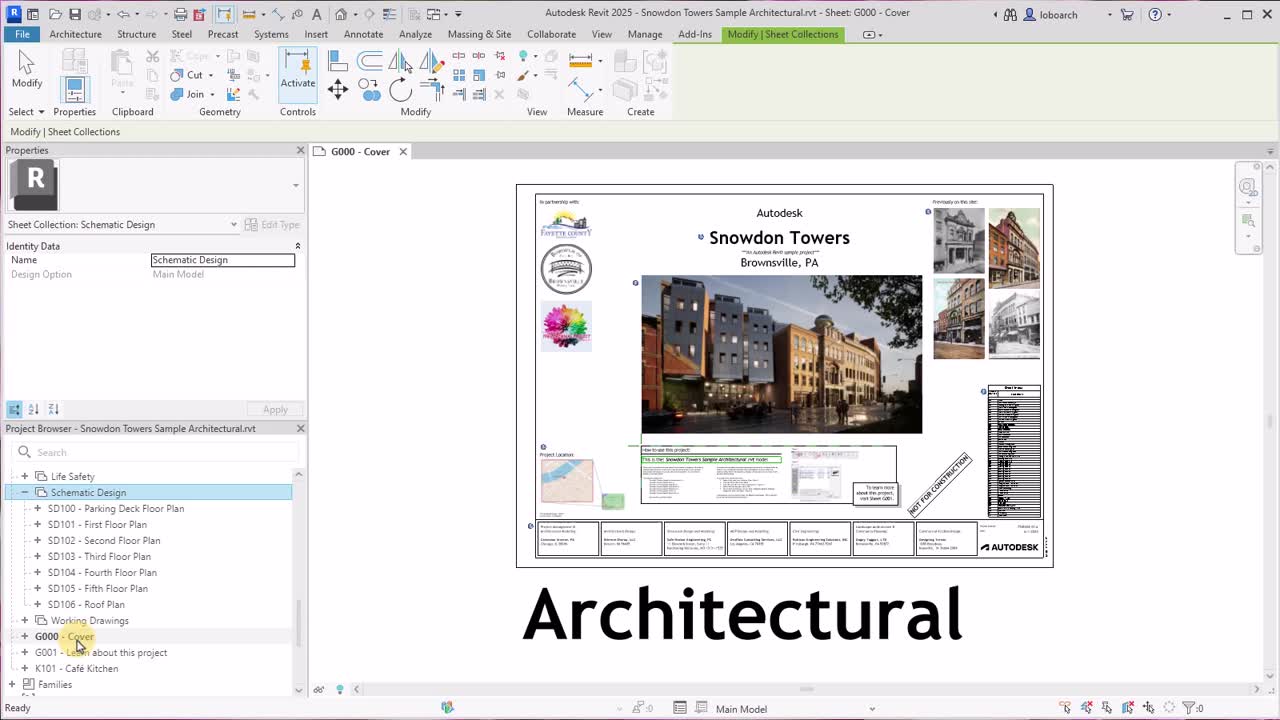Click the Print icon in quick access toolbar

180,14
